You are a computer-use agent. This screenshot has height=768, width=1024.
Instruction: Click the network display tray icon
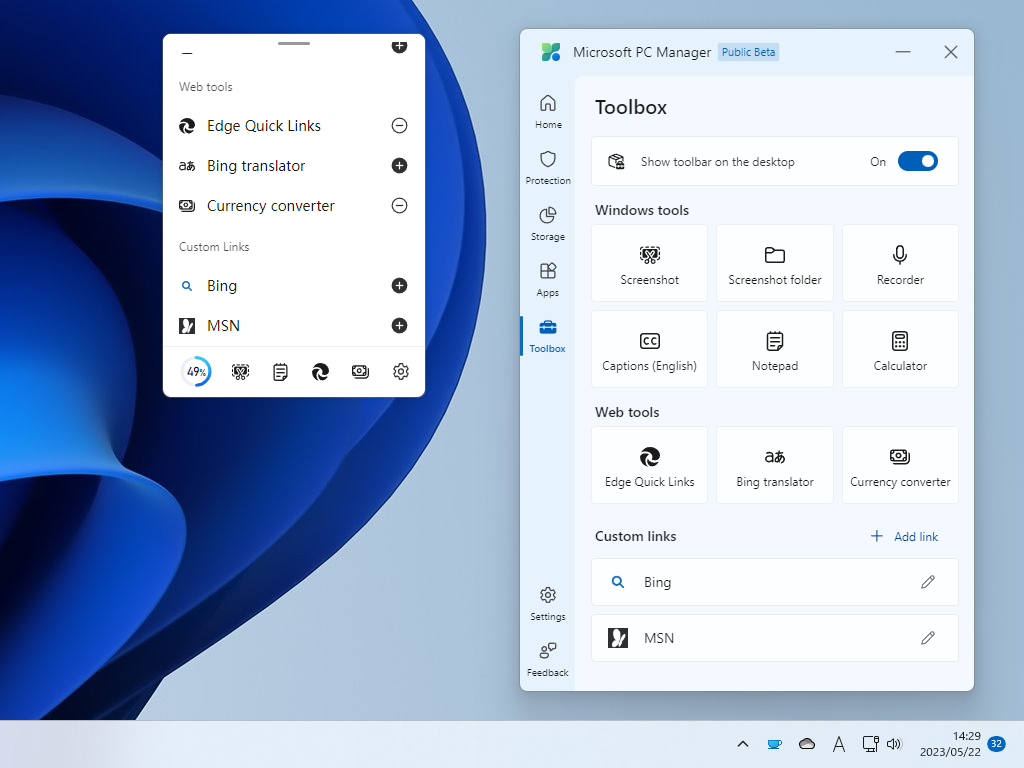871,744
